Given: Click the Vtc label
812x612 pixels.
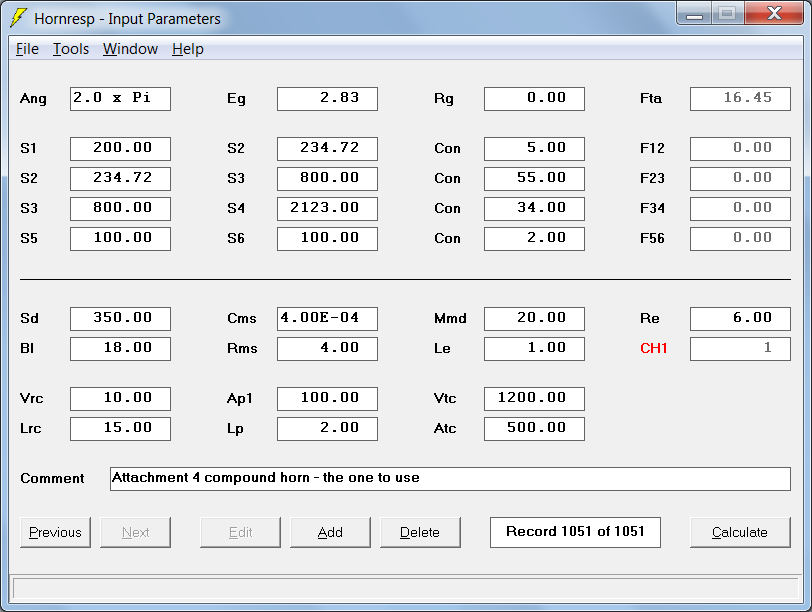Looking at the screenshot, I should [445, 398].
